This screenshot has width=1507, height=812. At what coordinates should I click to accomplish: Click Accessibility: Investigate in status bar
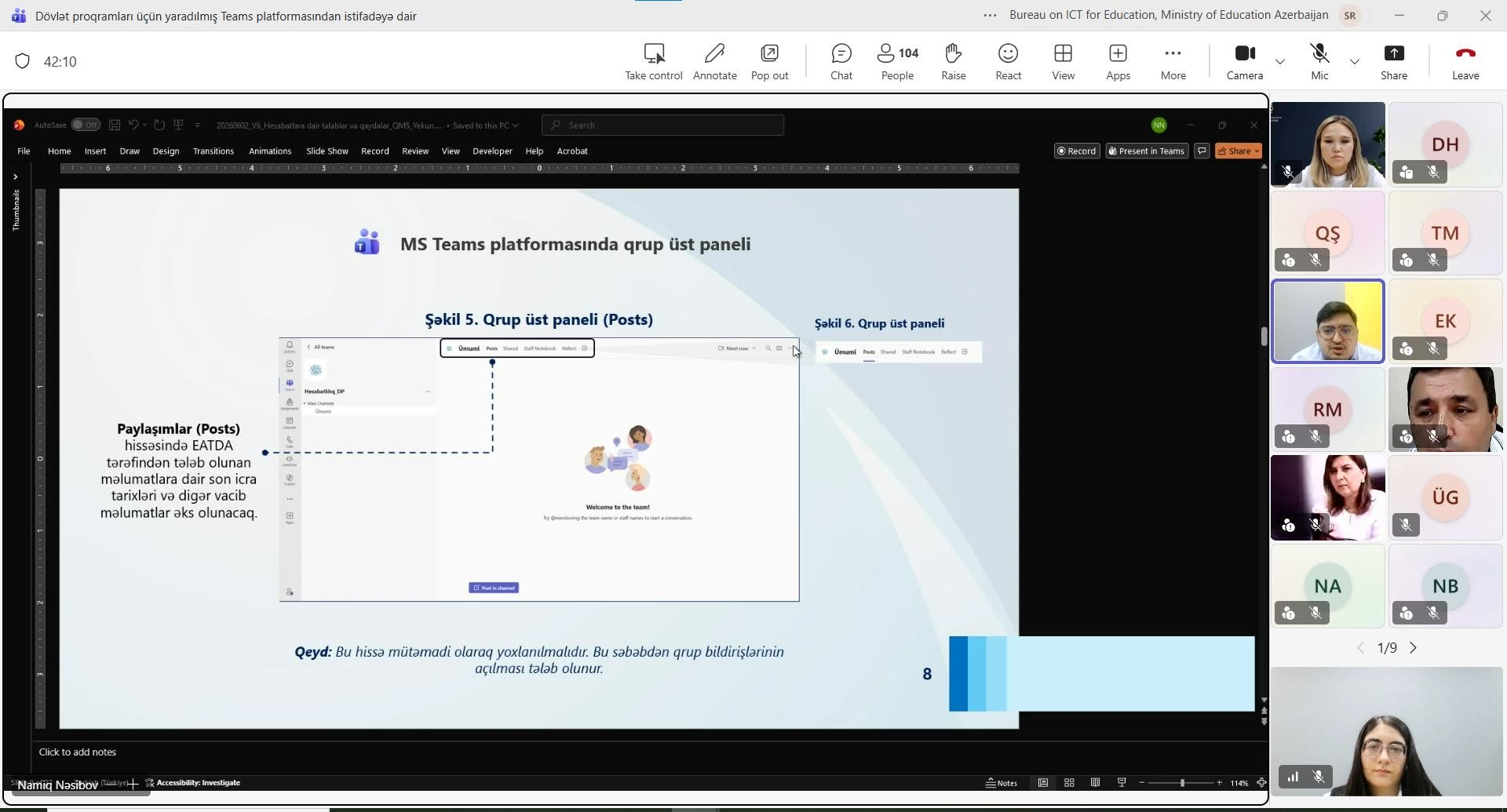coord(192,783)
